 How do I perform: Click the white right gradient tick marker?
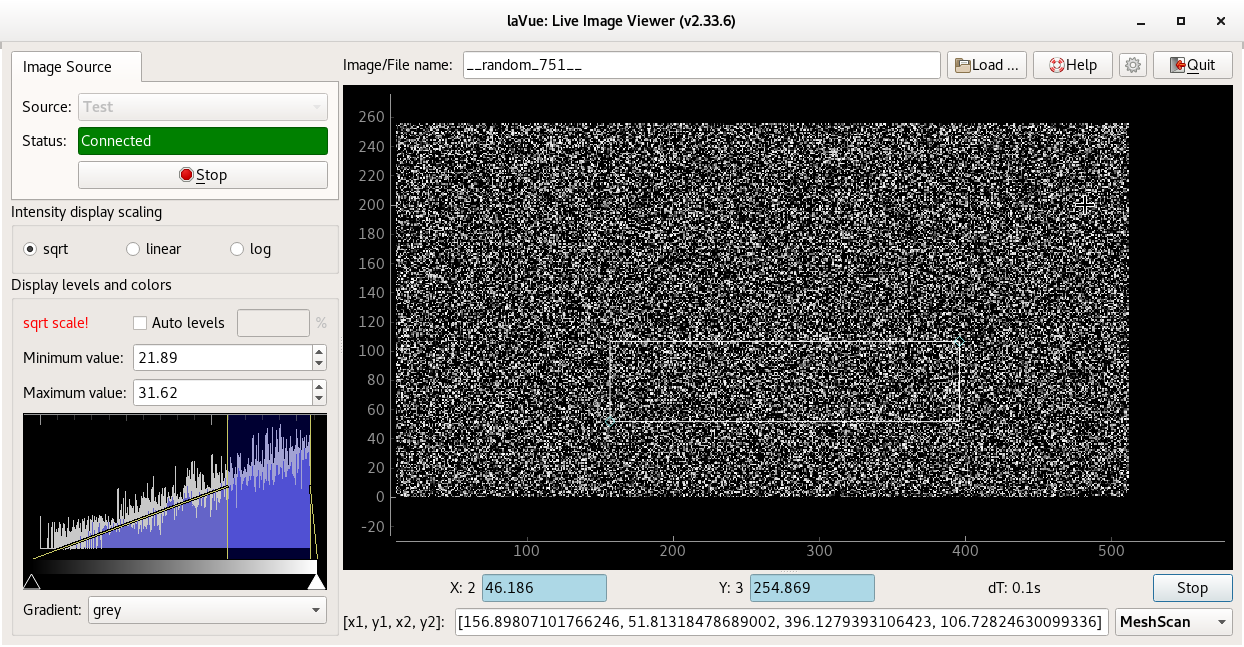click(316, 582)
